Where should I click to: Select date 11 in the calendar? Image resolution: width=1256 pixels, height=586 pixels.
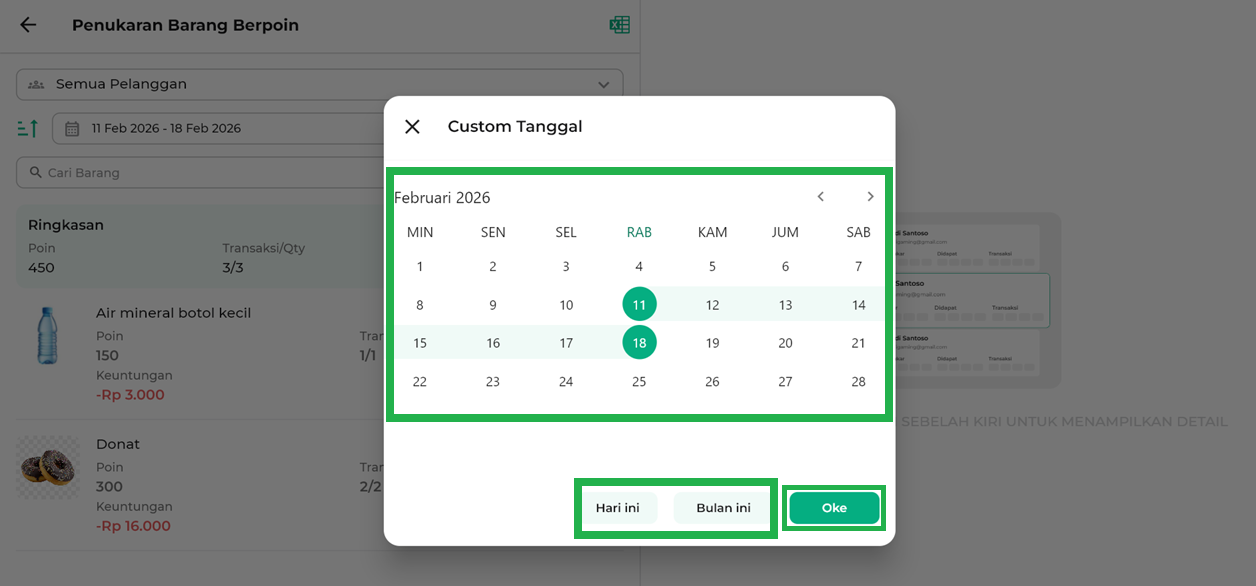639,305
